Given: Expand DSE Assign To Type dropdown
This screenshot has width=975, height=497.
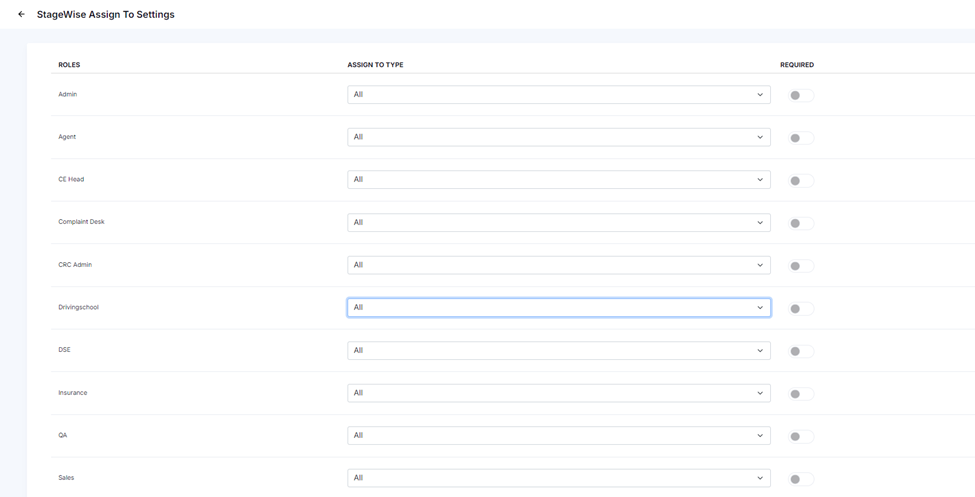Looking at the screenshot, I should point(558,351).
